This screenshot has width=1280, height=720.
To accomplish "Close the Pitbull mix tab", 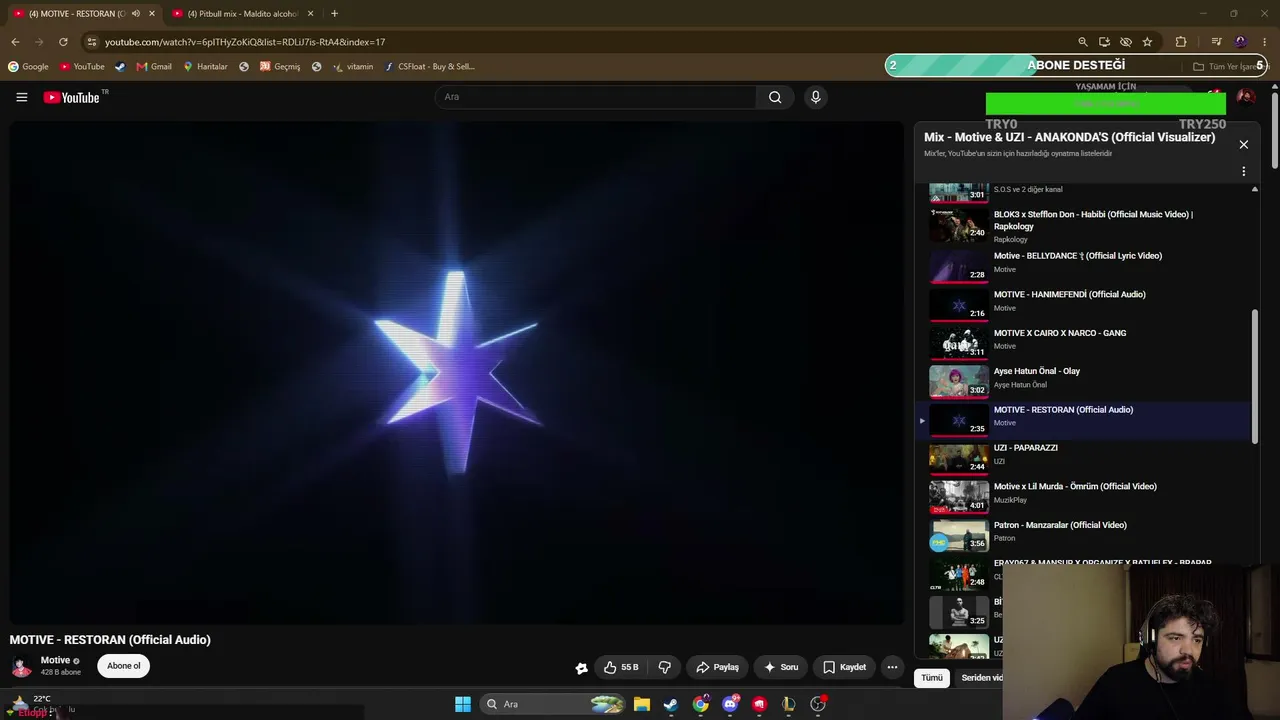I will pos(310,14).
